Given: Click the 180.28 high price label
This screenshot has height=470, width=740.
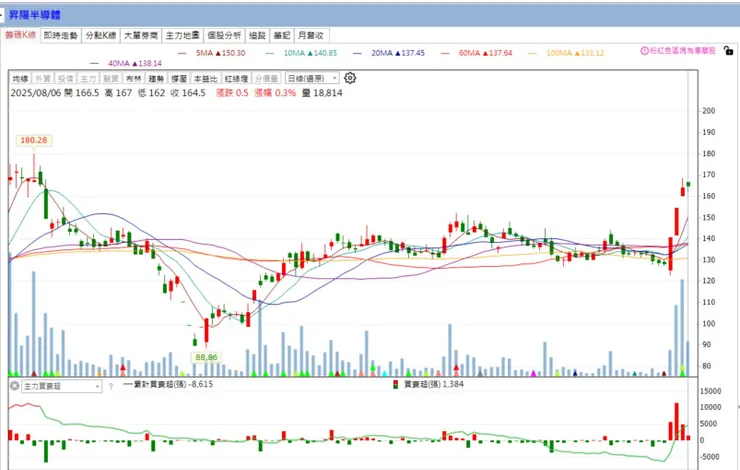Looking at the screenshot, I should (x=34, y=140).
